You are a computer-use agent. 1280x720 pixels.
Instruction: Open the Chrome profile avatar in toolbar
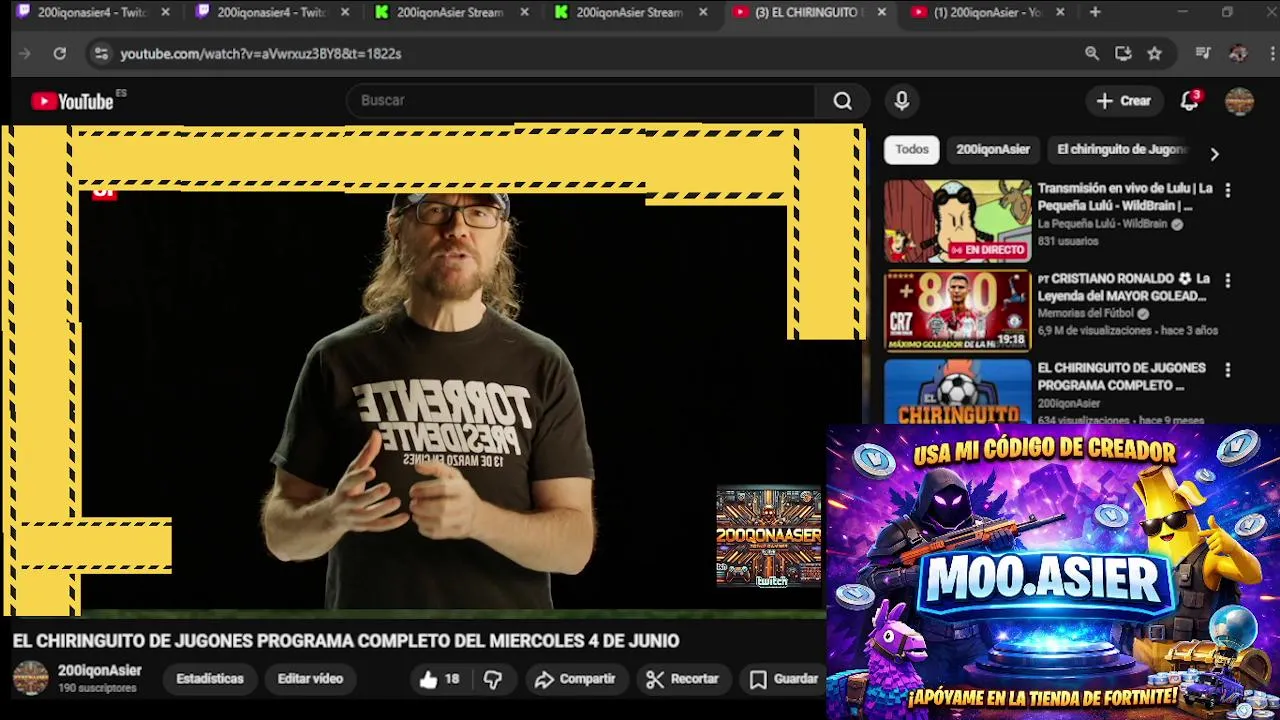click(1238, 54)
